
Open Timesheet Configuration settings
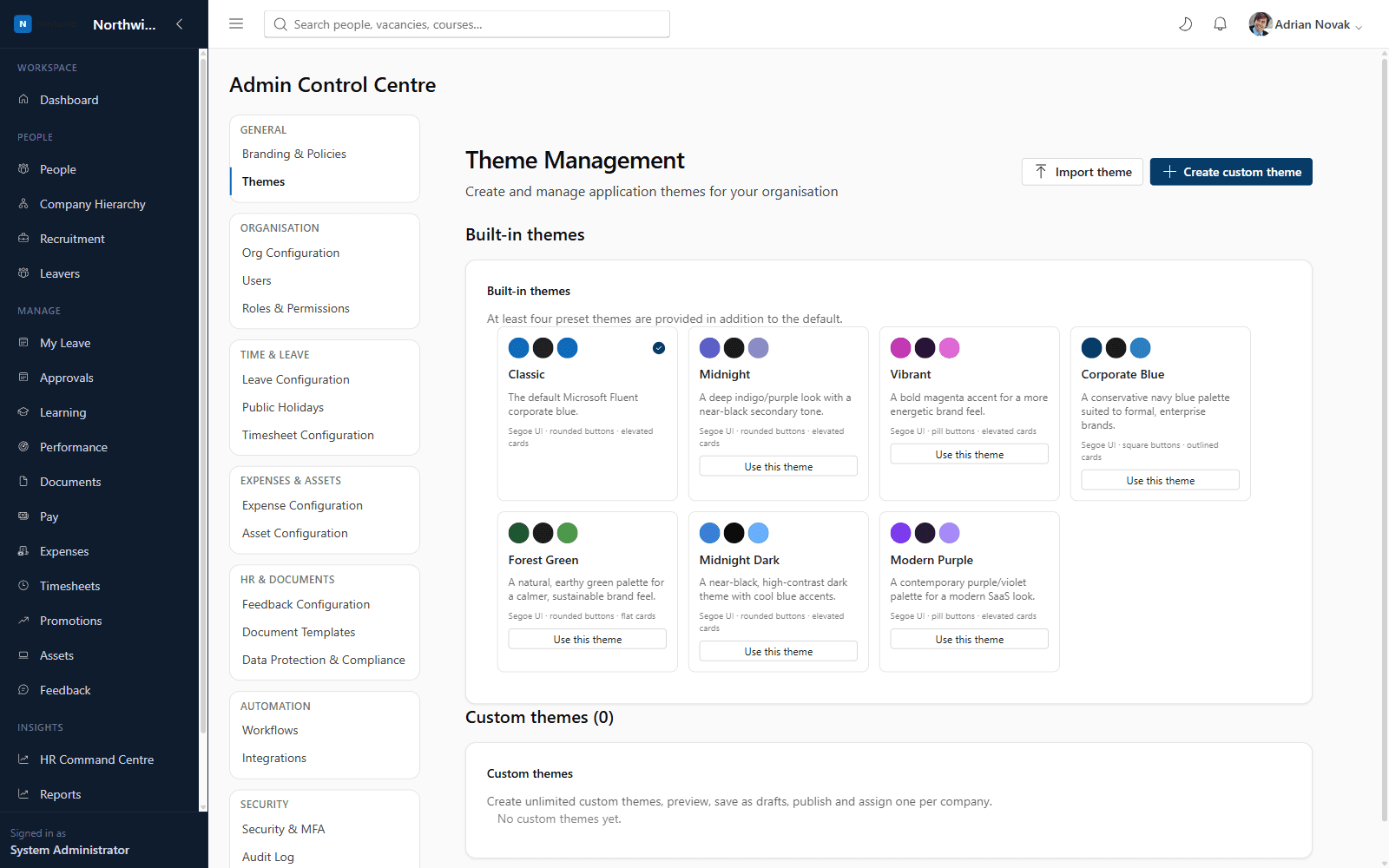(308, 435)
